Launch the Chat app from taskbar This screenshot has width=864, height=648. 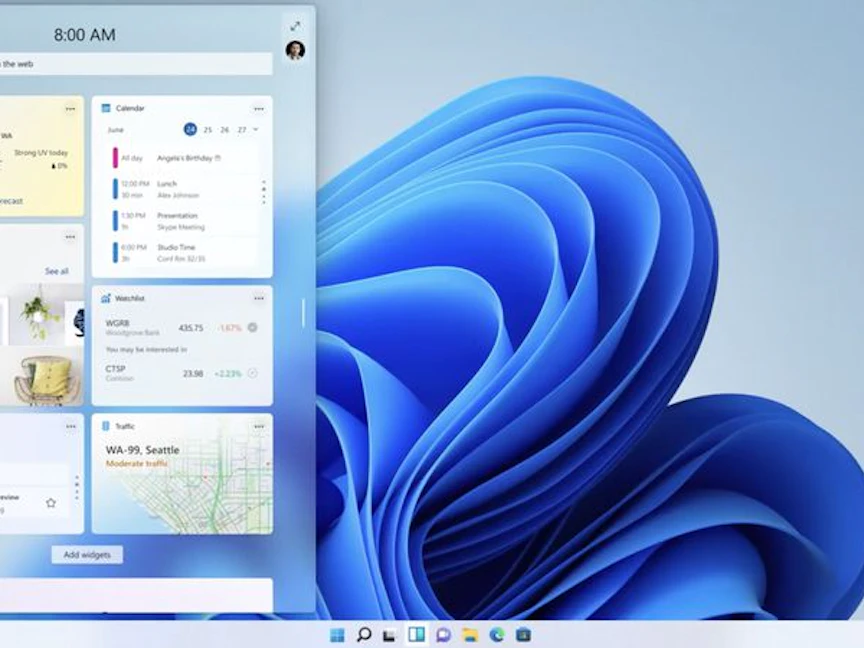(x=443, y=635)
